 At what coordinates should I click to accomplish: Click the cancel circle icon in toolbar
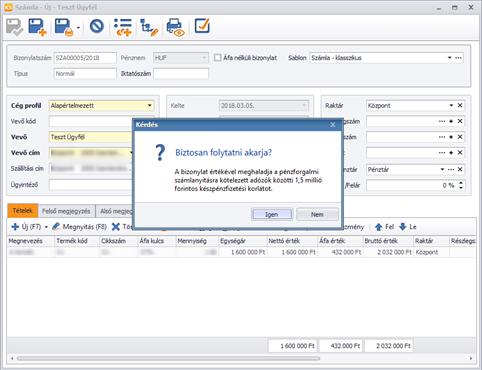[x=97, y=26]
